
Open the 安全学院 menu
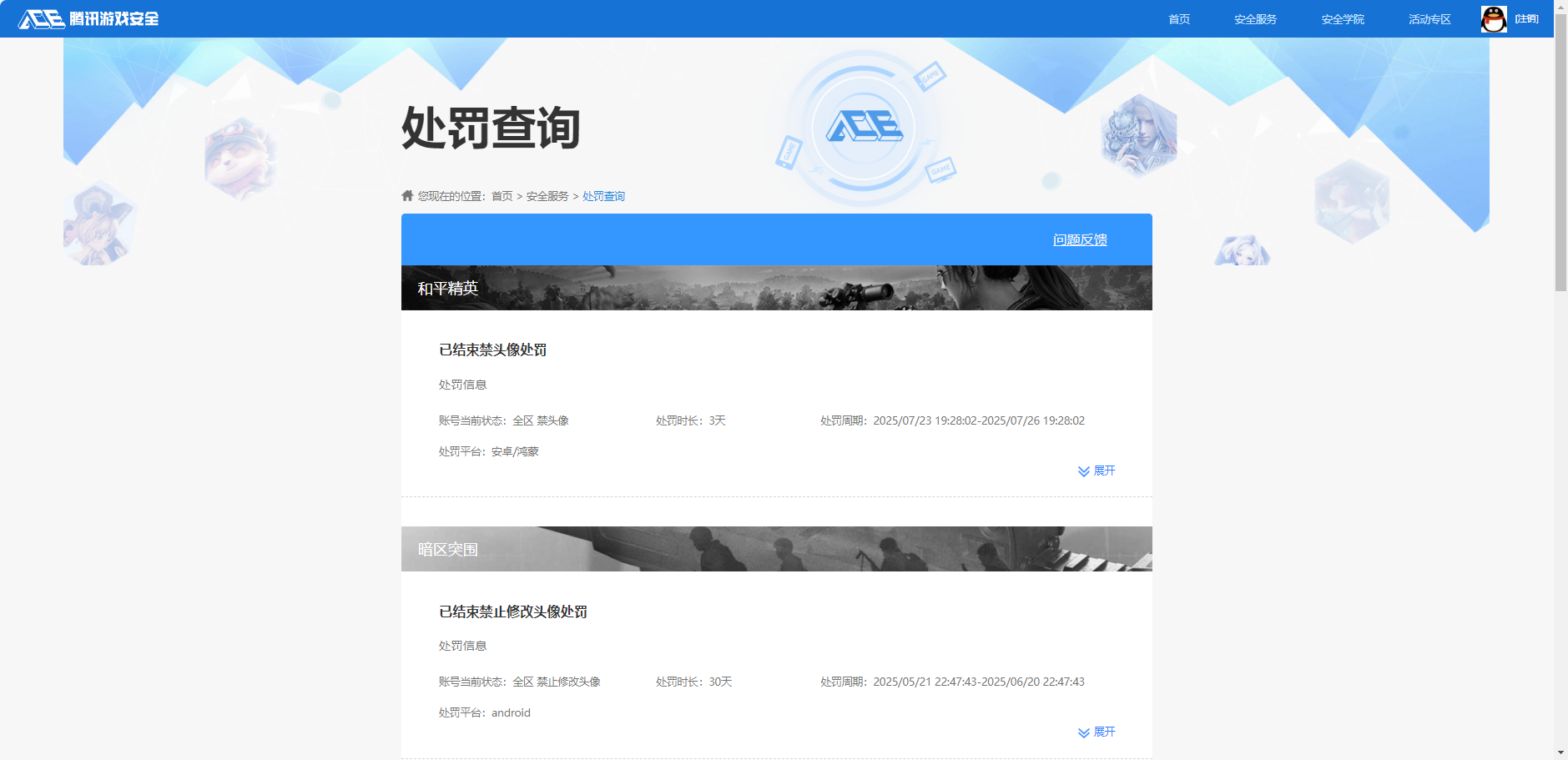1343,19
